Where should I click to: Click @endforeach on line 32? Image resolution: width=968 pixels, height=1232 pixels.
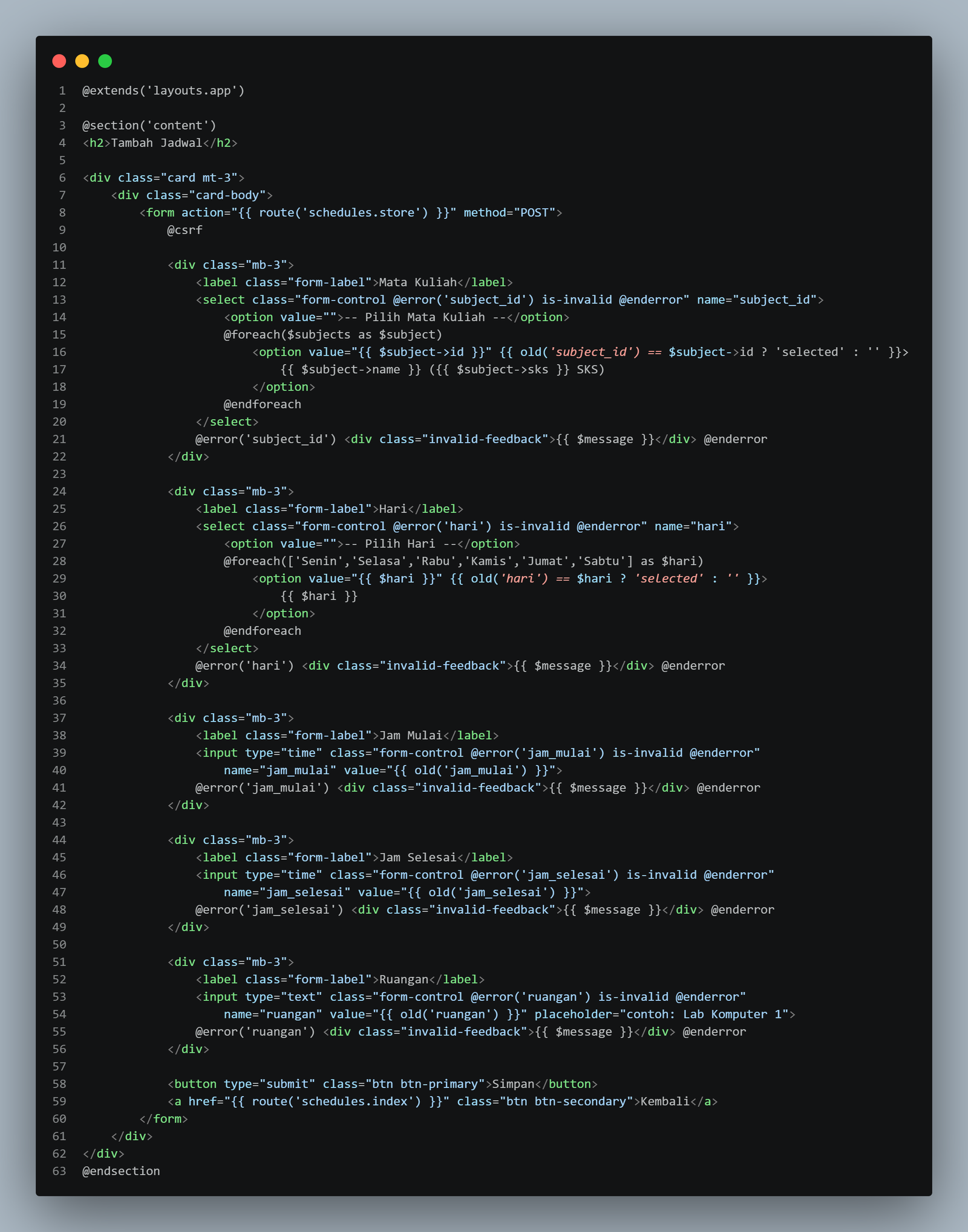tap(263, 631)
